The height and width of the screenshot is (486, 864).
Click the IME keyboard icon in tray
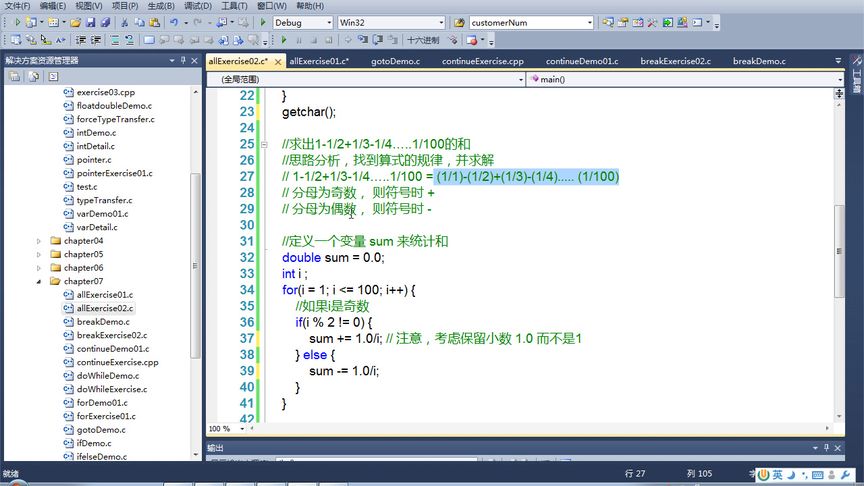tap(818, 474)
